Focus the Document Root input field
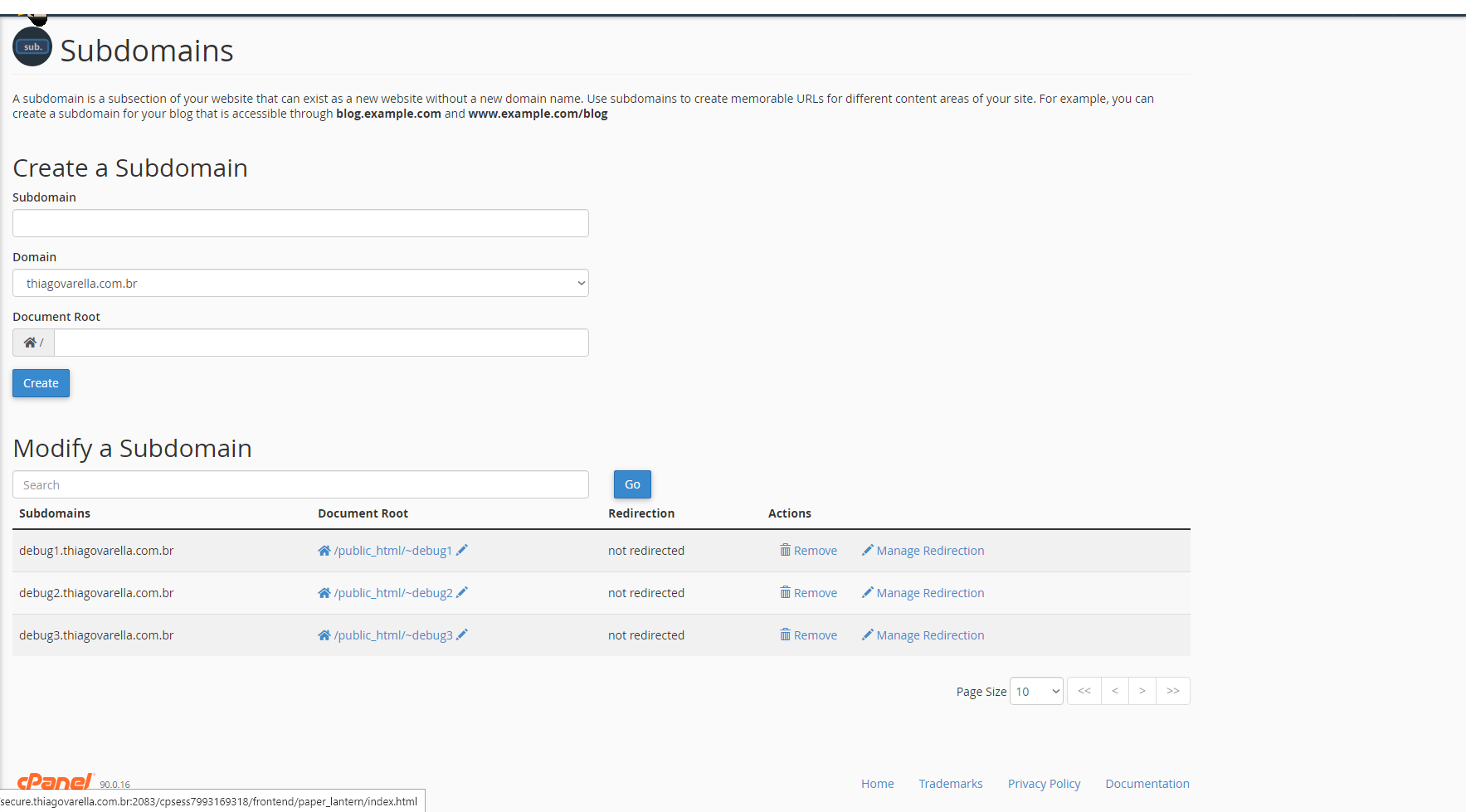The image size is (1466, 812). pyautogui.click(x=321, y=343)
